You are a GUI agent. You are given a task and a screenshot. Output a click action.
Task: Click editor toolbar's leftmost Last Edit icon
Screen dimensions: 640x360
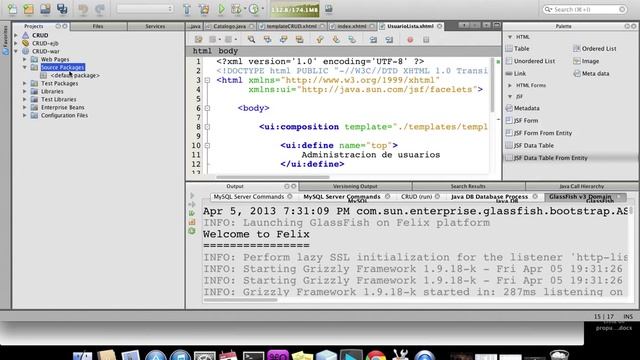point(198,40)
